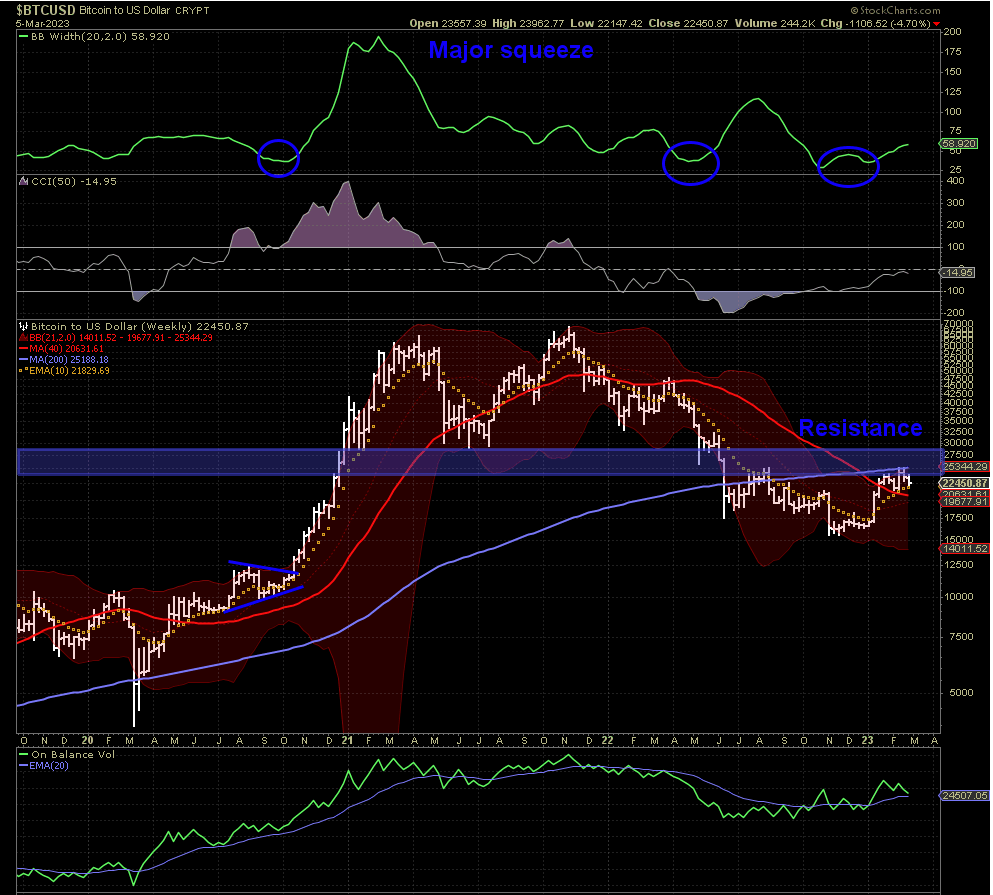Viewport: 993px width, 895px height.
Task: Click the '23' year label on time axis
Action: 868,740
